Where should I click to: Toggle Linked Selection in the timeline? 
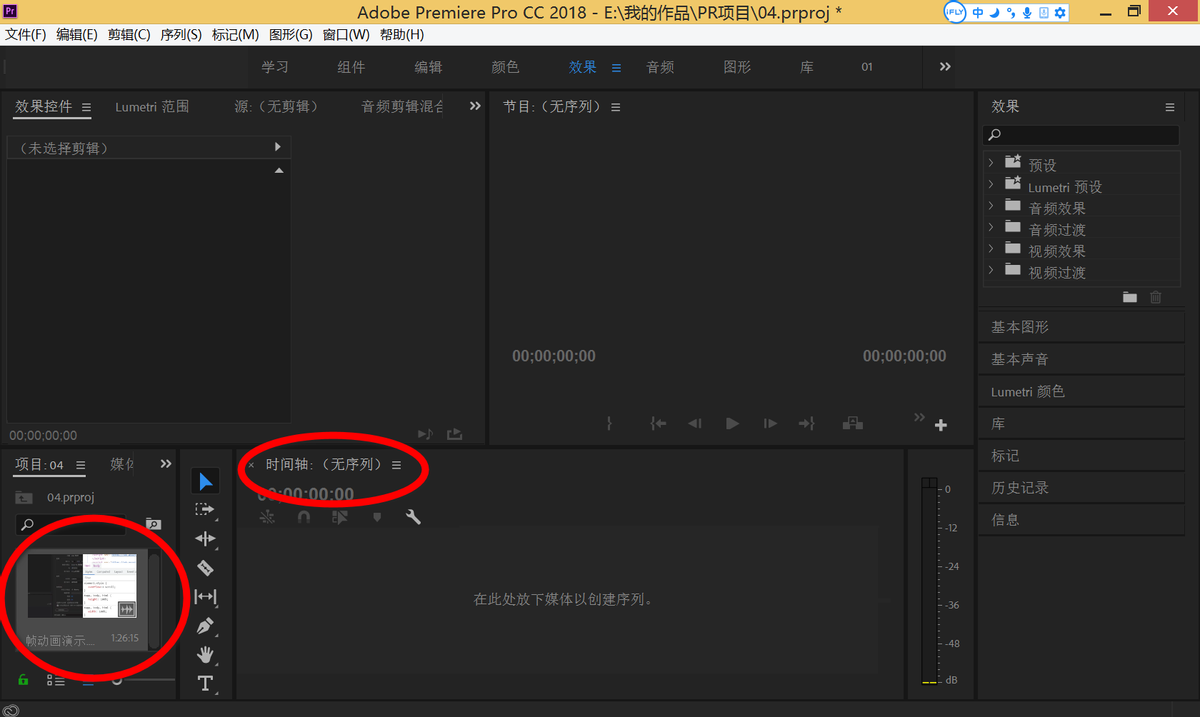coord(340,517)
